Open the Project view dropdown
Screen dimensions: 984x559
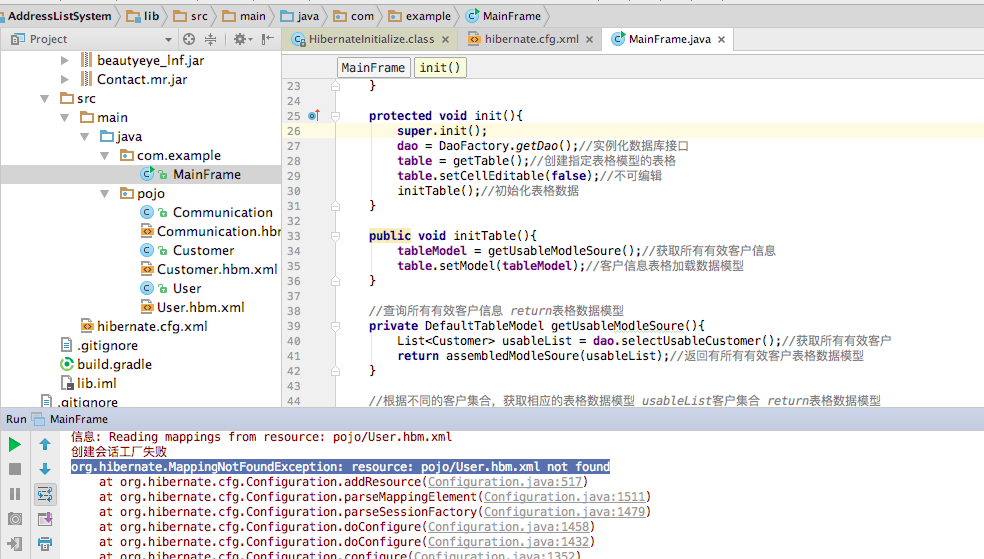point(168,40)
